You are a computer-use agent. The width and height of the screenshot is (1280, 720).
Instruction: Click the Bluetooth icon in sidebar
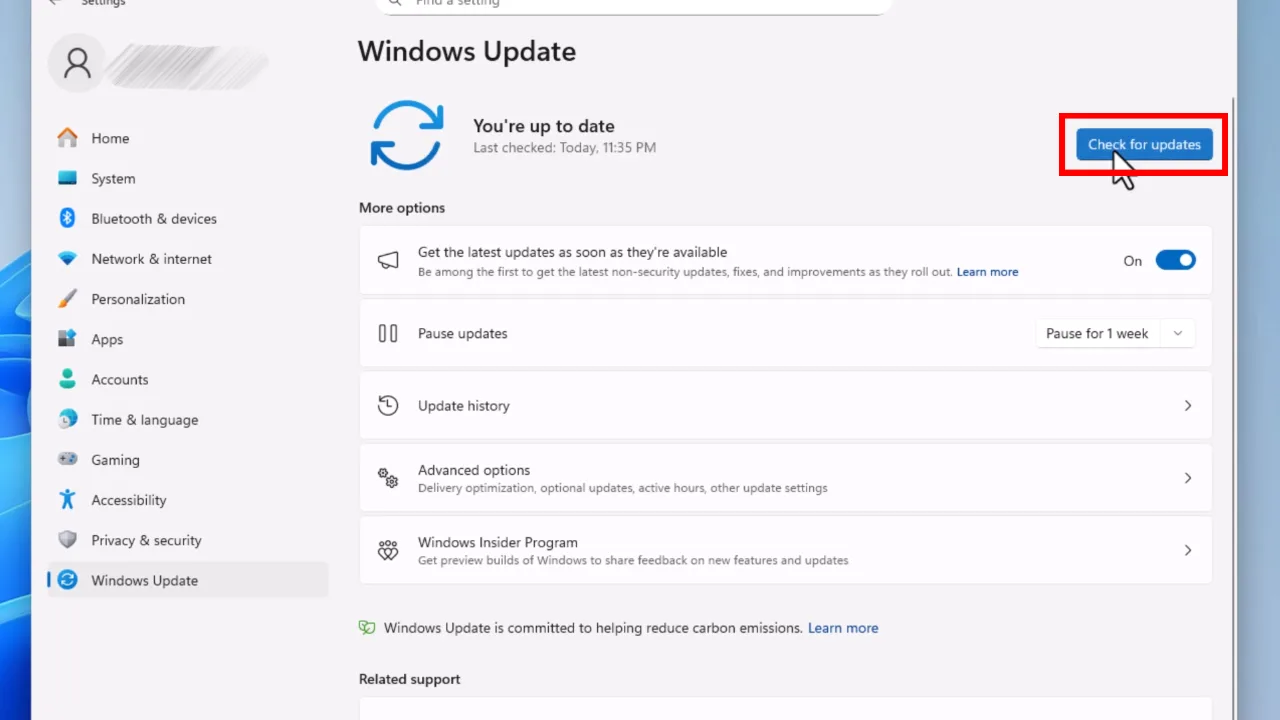67,218
